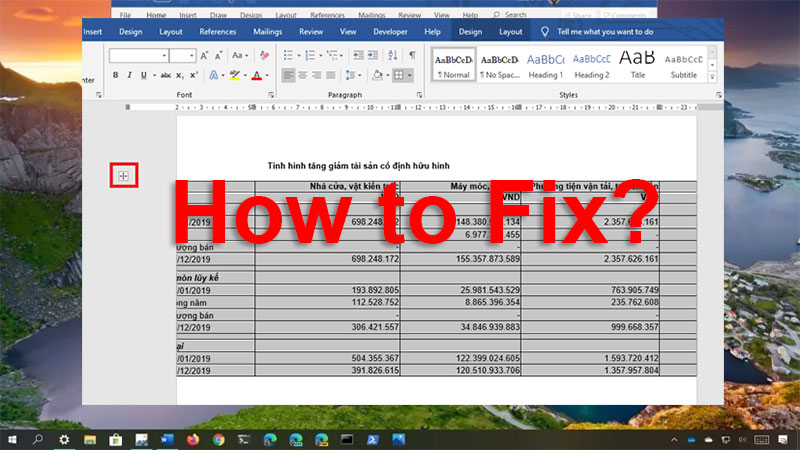Open the Change Case (Aa) dropdown
Screen dimensions: 800x450
pyautogui.click(x=240, y=55)
